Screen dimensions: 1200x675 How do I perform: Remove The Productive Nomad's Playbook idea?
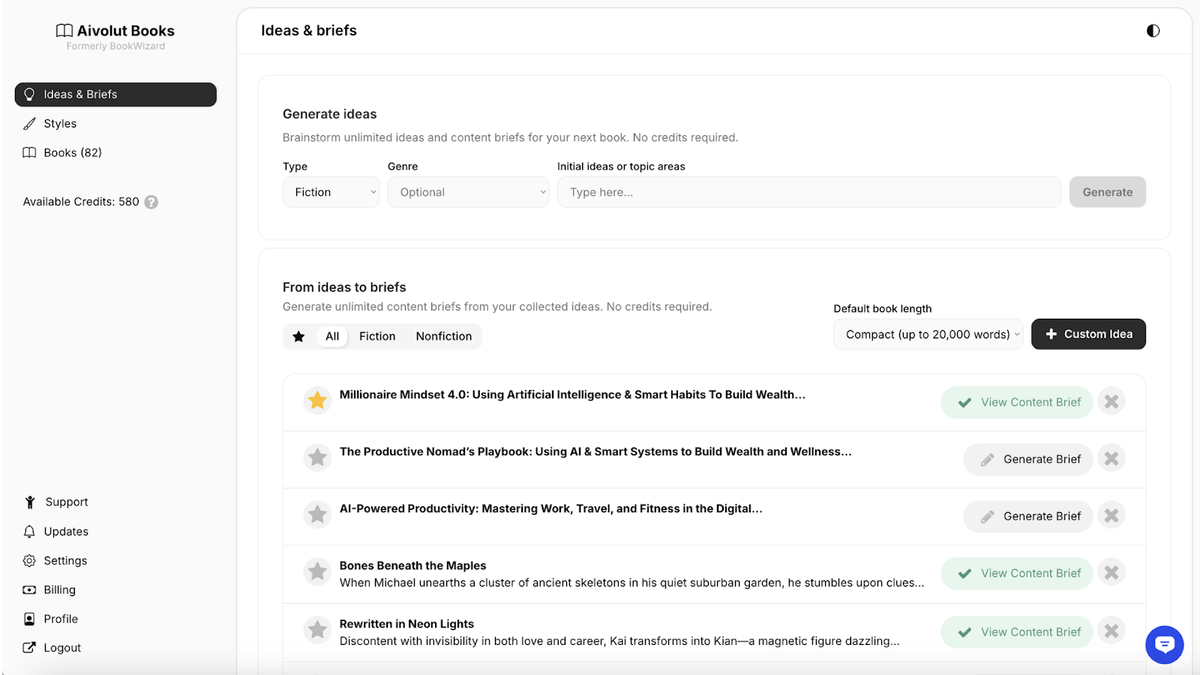(1111, 459)
